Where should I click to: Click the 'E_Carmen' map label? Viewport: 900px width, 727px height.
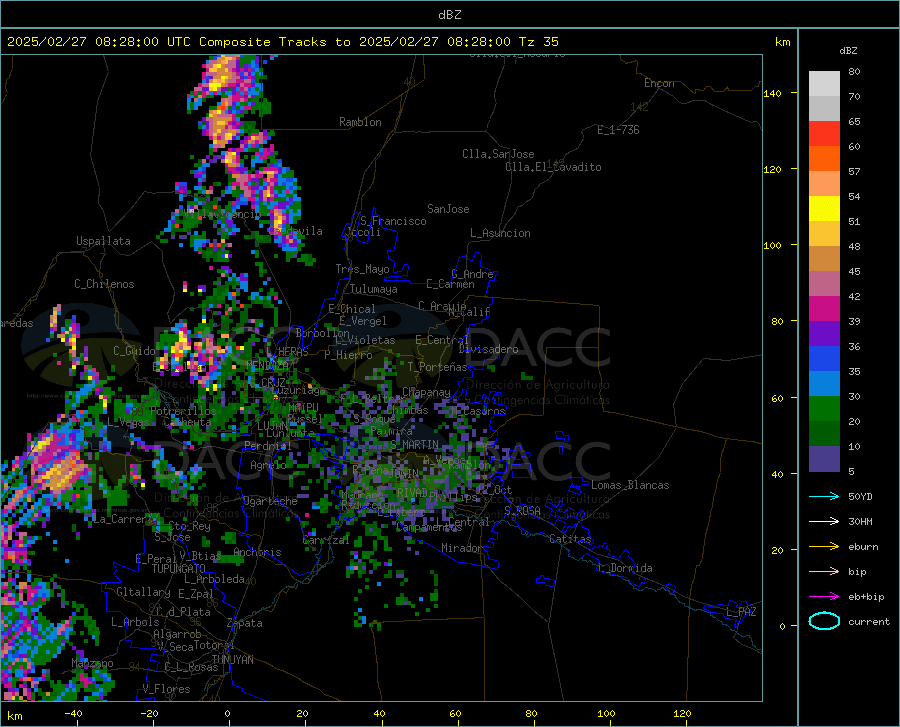pos(450,283)
